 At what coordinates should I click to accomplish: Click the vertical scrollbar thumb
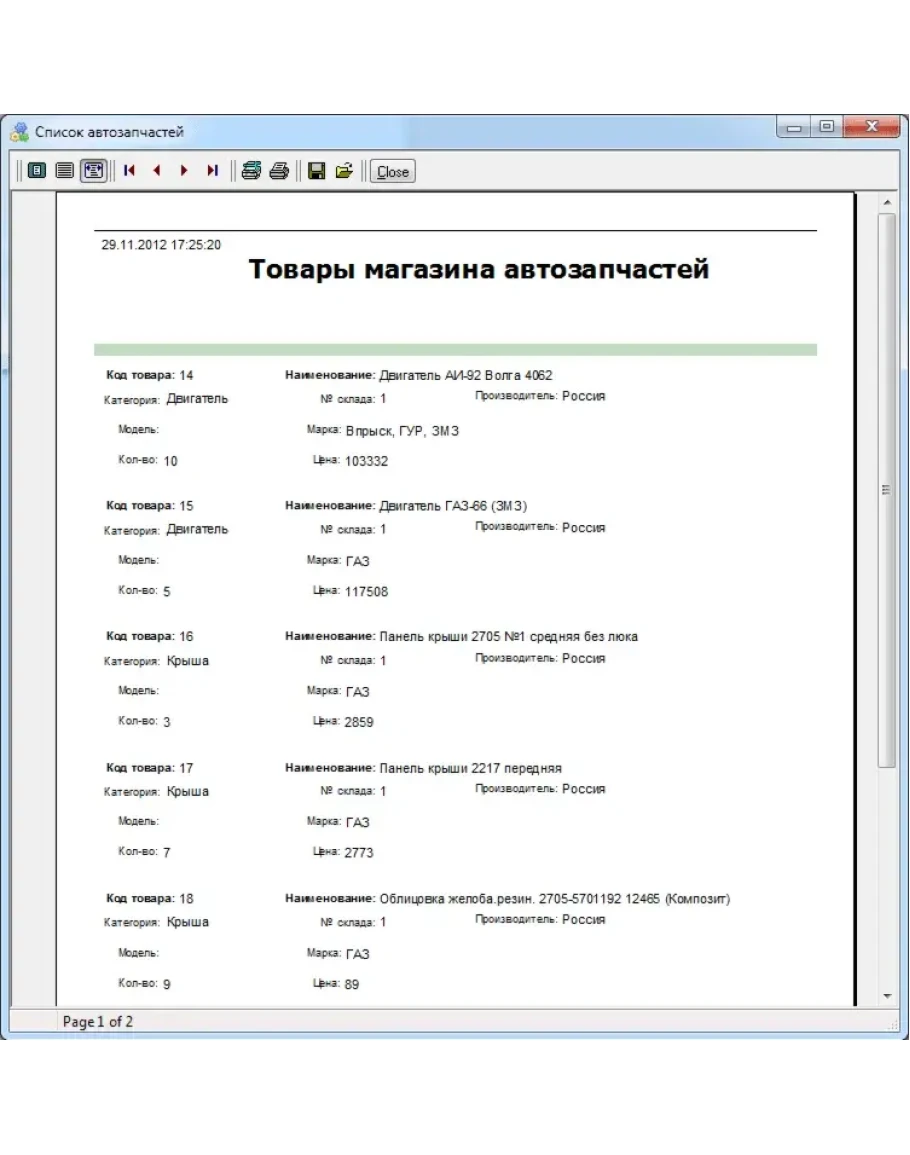pos(886,490)
